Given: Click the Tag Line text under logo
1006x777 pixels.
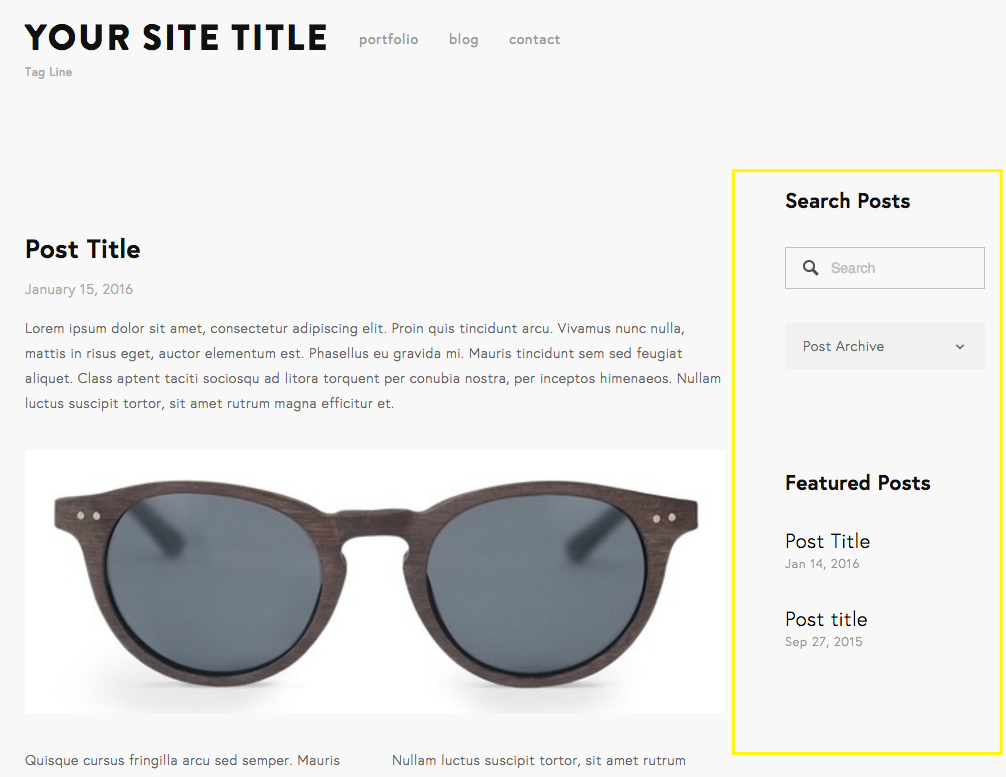Looking at the screenshot, I should point(48,72).
